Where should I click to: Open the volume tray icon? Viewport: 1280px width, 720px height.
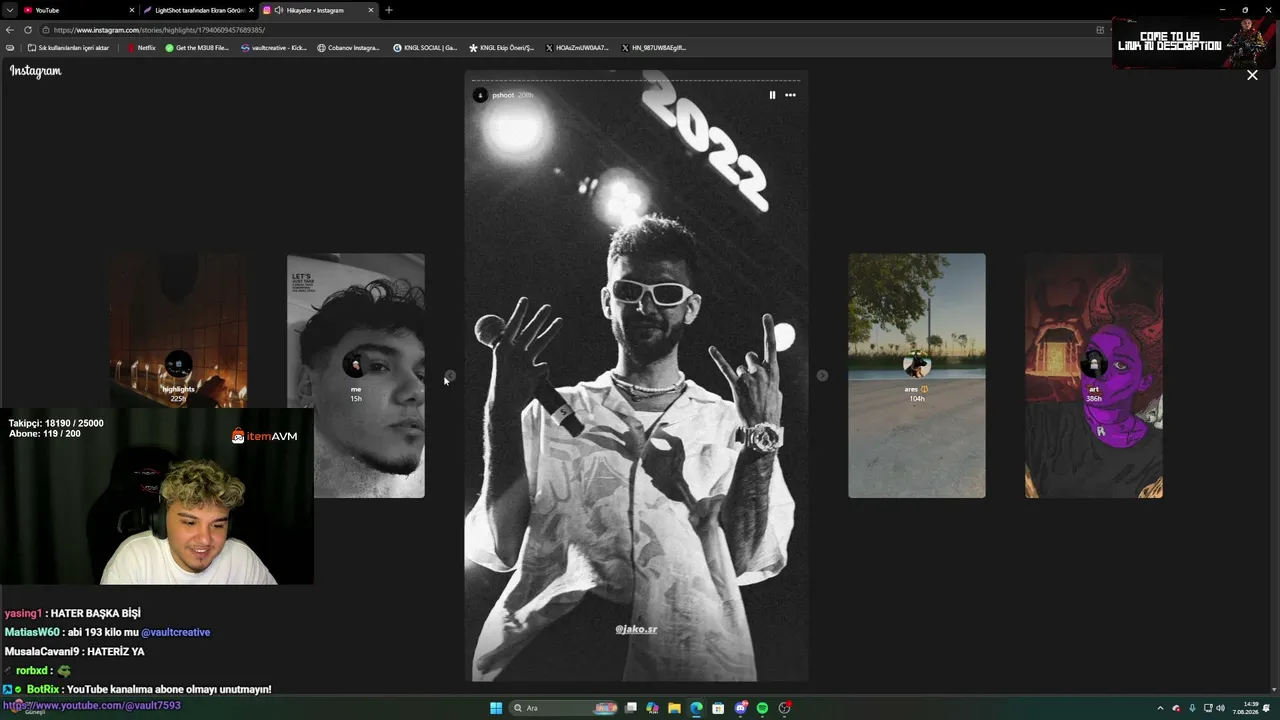(x=1220, y=708)
